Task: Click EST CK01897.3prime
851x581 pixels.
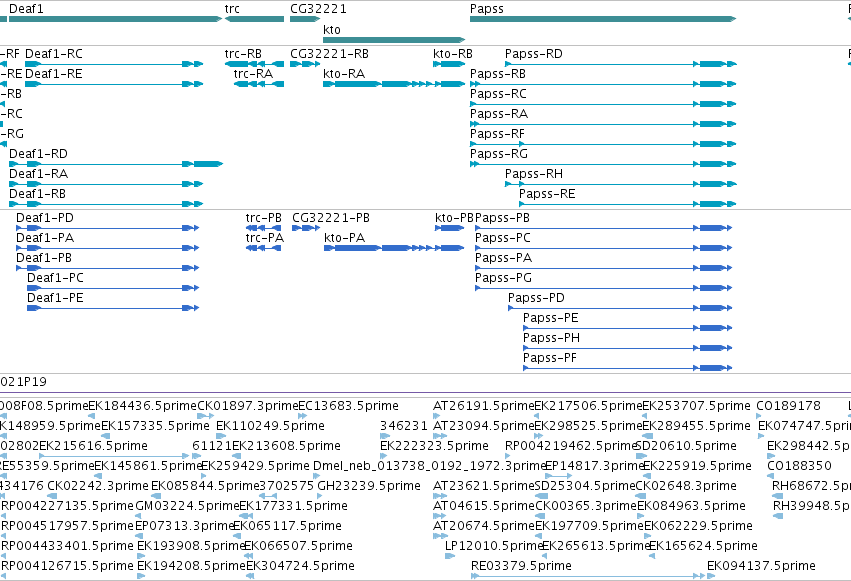Action: pos(247,406)
